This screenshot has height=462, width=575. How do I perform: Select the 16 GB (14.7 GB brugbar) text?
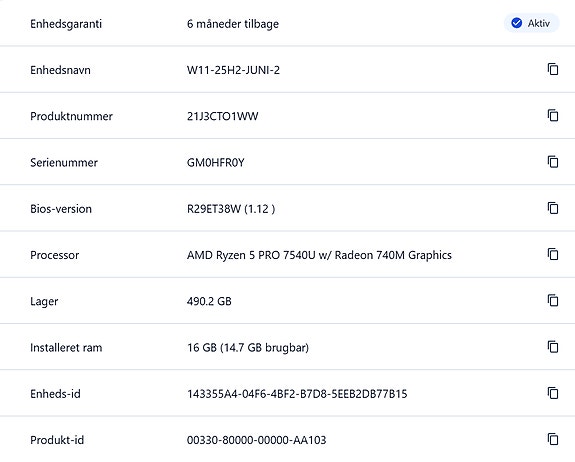[x=248, y=348]
